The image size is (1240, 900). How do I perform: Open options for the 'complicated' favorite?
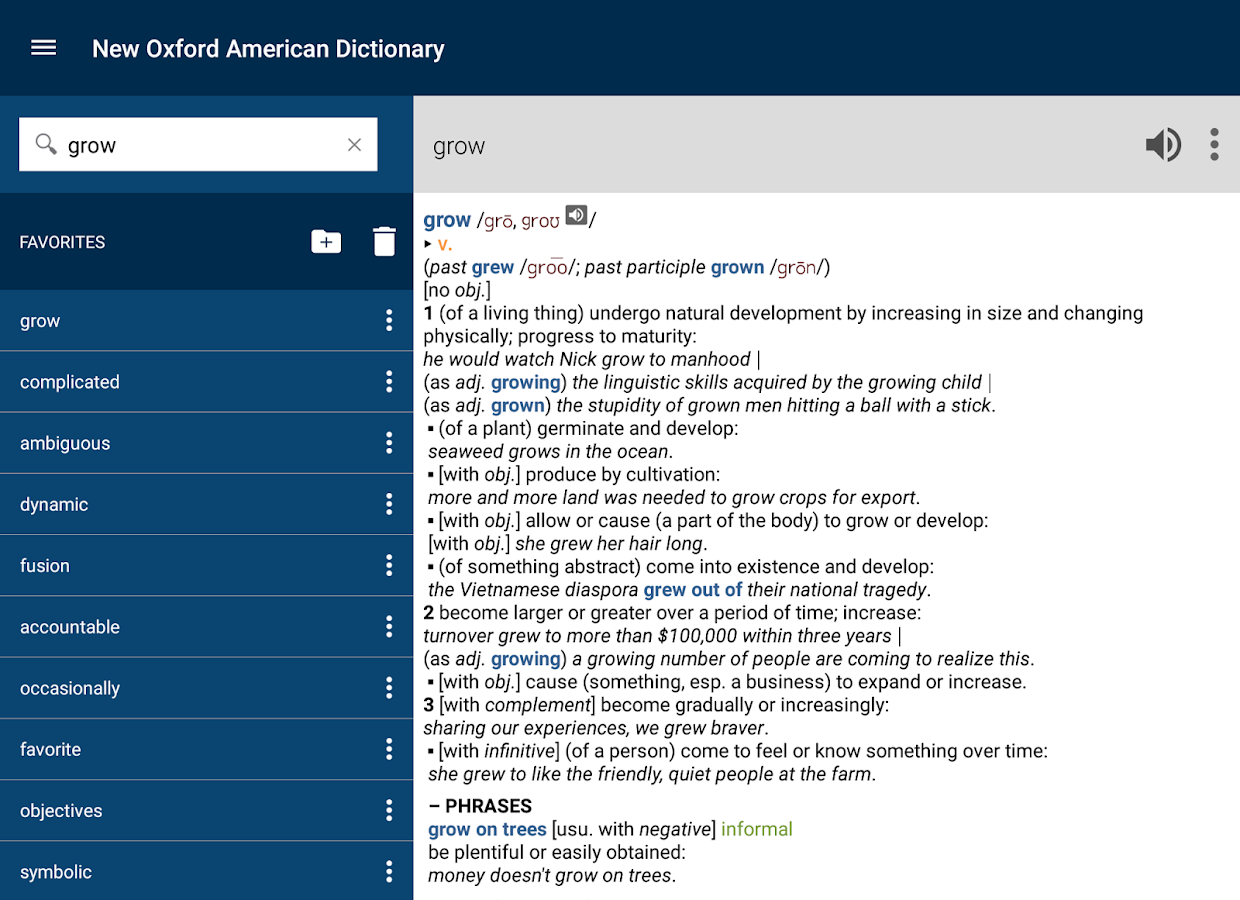[389, 382]
